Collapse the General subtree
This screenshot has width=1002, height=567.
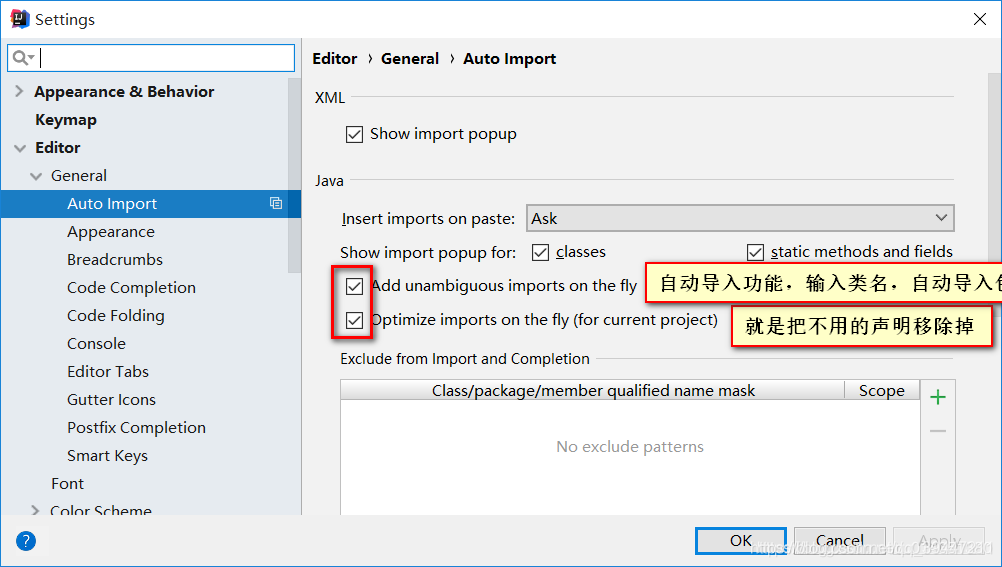pos(36,176)
